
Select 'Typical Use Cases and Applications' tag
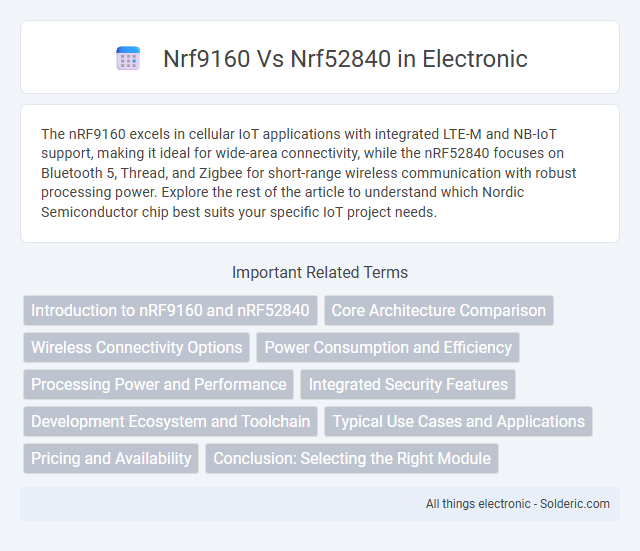pyautogui.click(x=458, y=421)
